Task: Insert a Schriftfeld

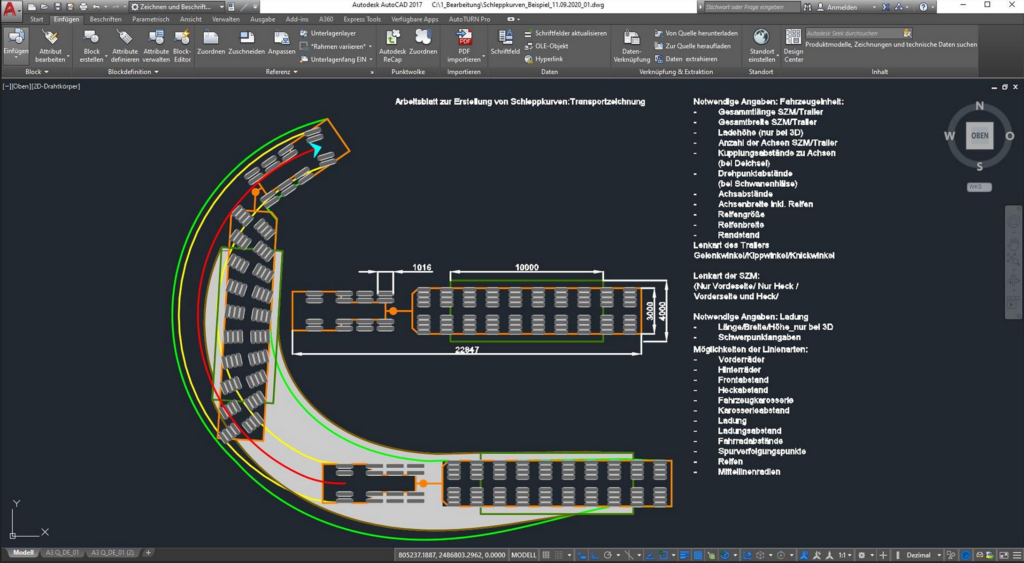Action: tap(505, 42)
